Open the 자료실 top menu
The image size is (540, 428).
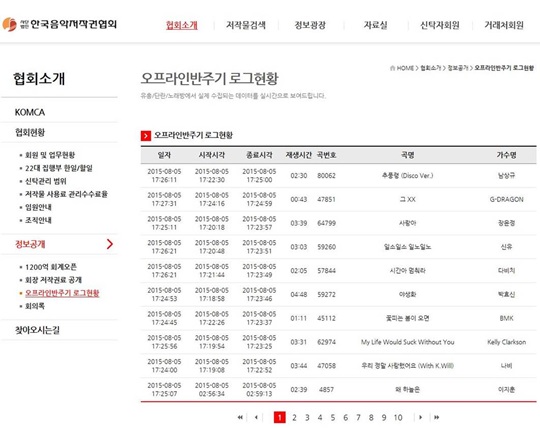coord(375,25)
